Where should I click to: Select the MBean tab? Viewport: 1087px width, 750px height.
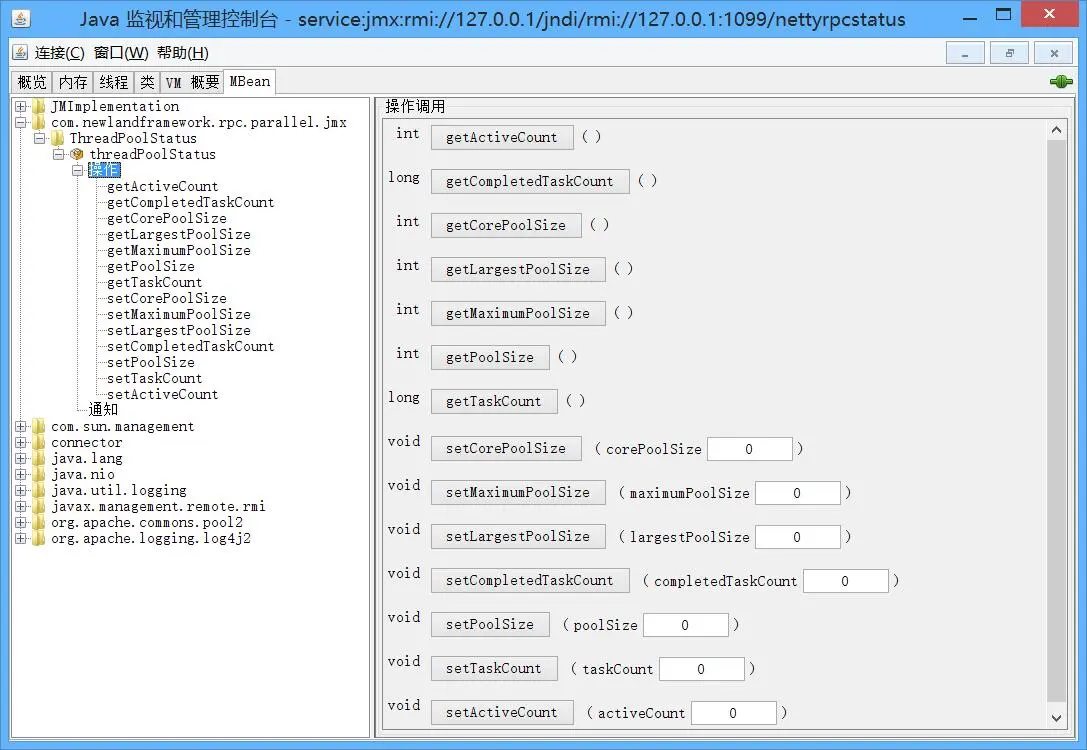coord(250,81)
